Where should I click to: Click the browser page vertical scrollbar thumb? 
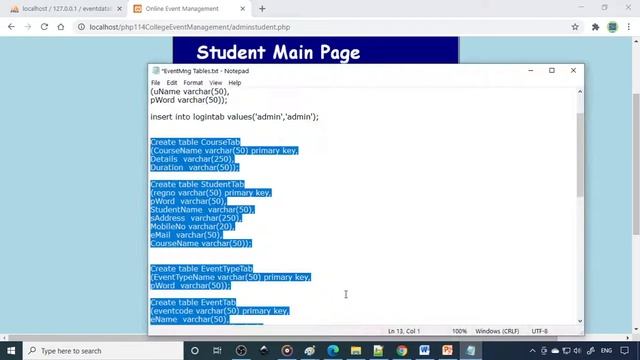click(x=636, y=164)
